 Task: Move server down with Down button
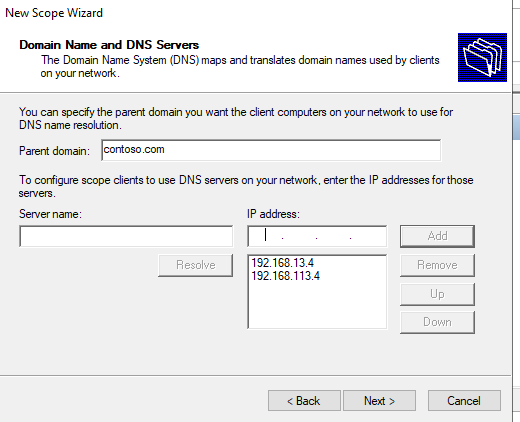tap(437, 322)
